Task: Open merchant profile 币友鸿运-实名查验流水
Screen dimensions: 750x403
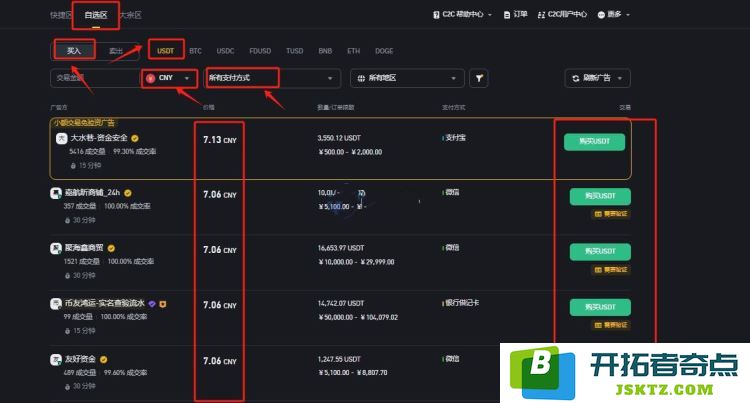Action: pyautogui.click(x=105, y=304)
